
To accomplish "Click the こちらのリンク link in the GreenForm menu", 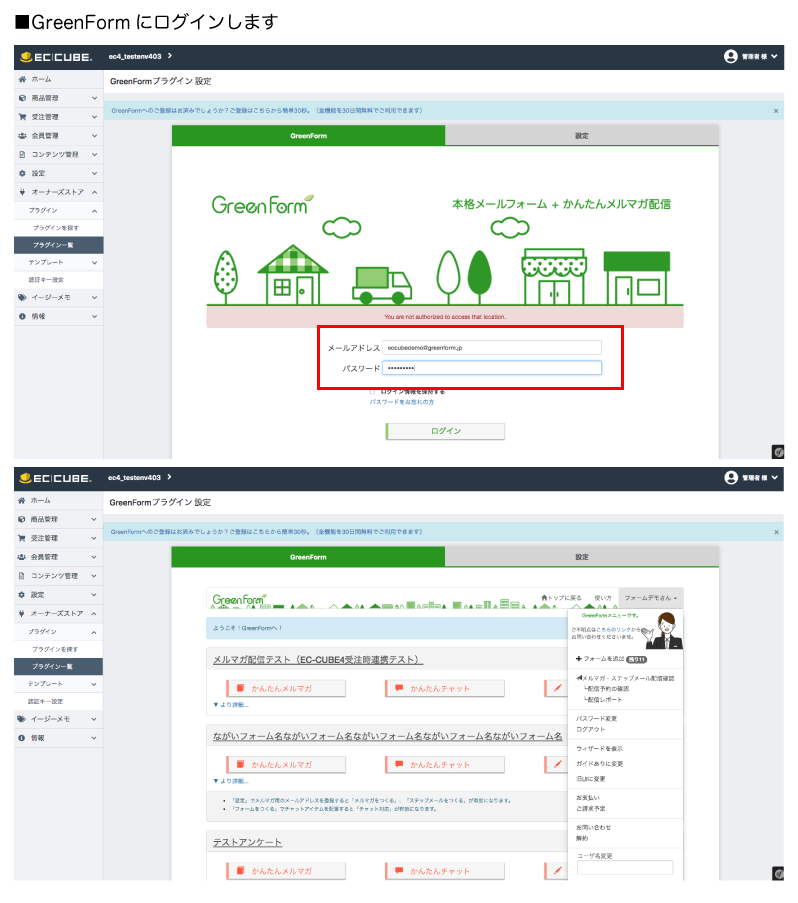I will click(x=614, y=630).
